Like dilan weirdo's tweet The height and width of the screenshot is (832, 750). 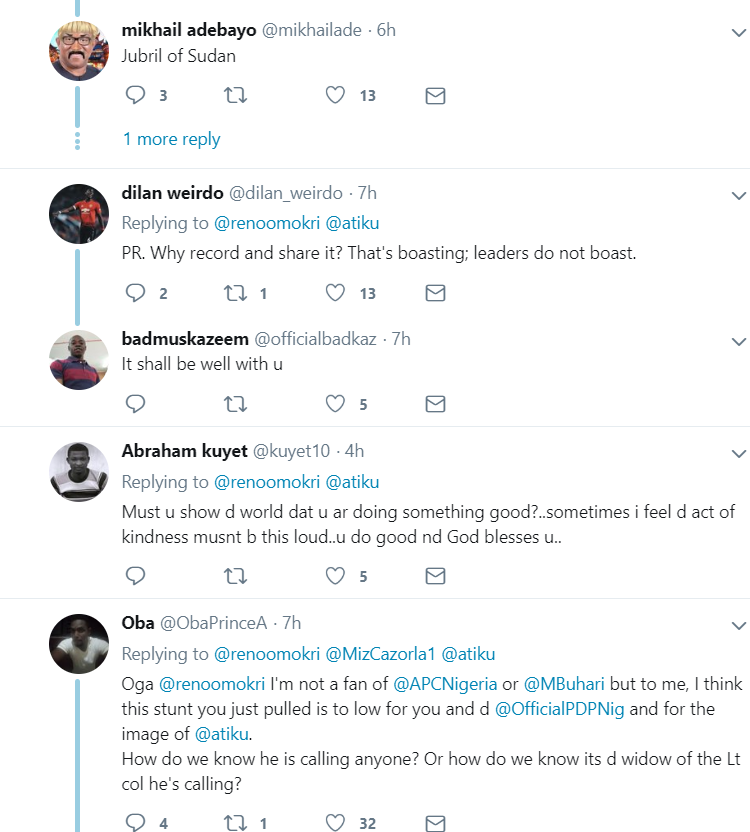(x=336, y=293)
